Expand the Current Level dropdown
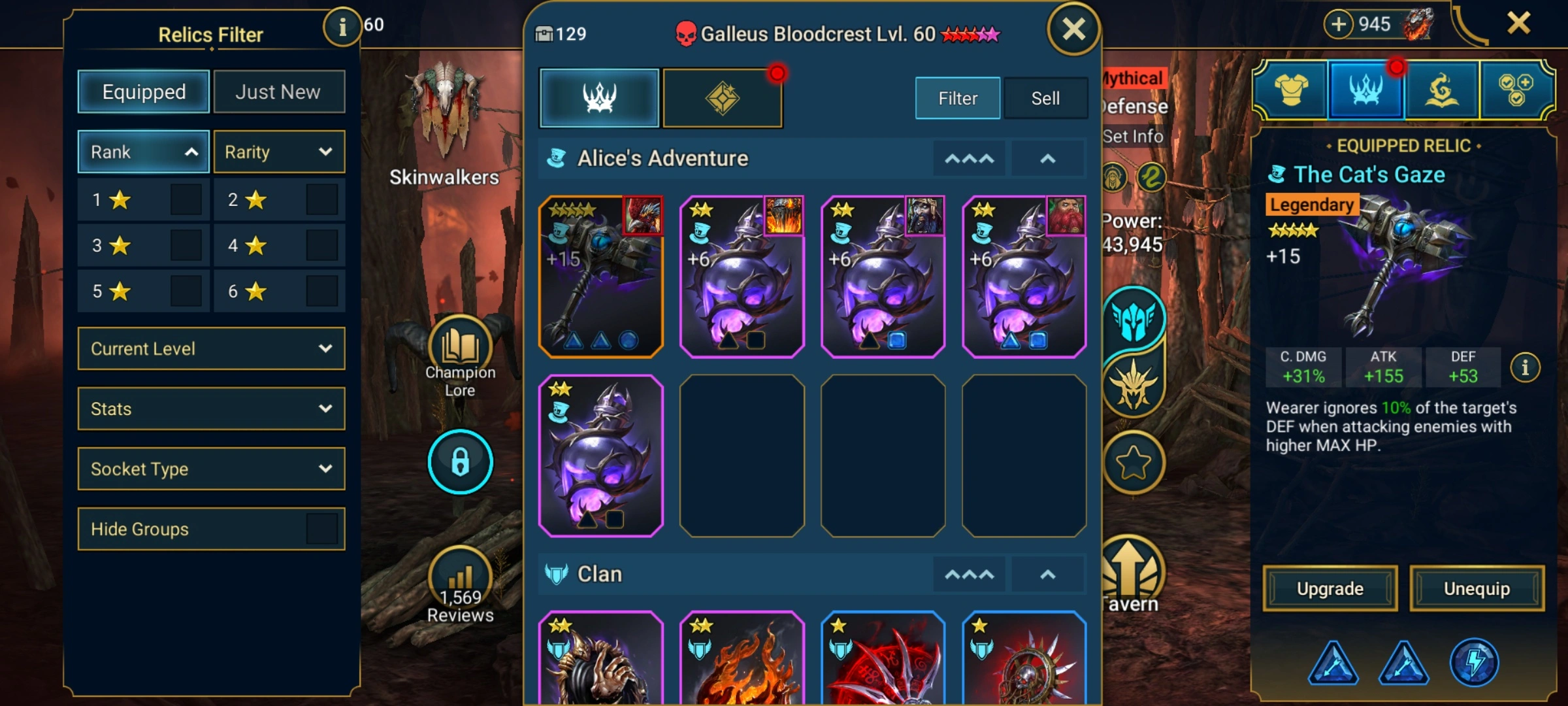Image resolution: width=1568 pixels, height=706 pixels. click(x=211, y=348)
